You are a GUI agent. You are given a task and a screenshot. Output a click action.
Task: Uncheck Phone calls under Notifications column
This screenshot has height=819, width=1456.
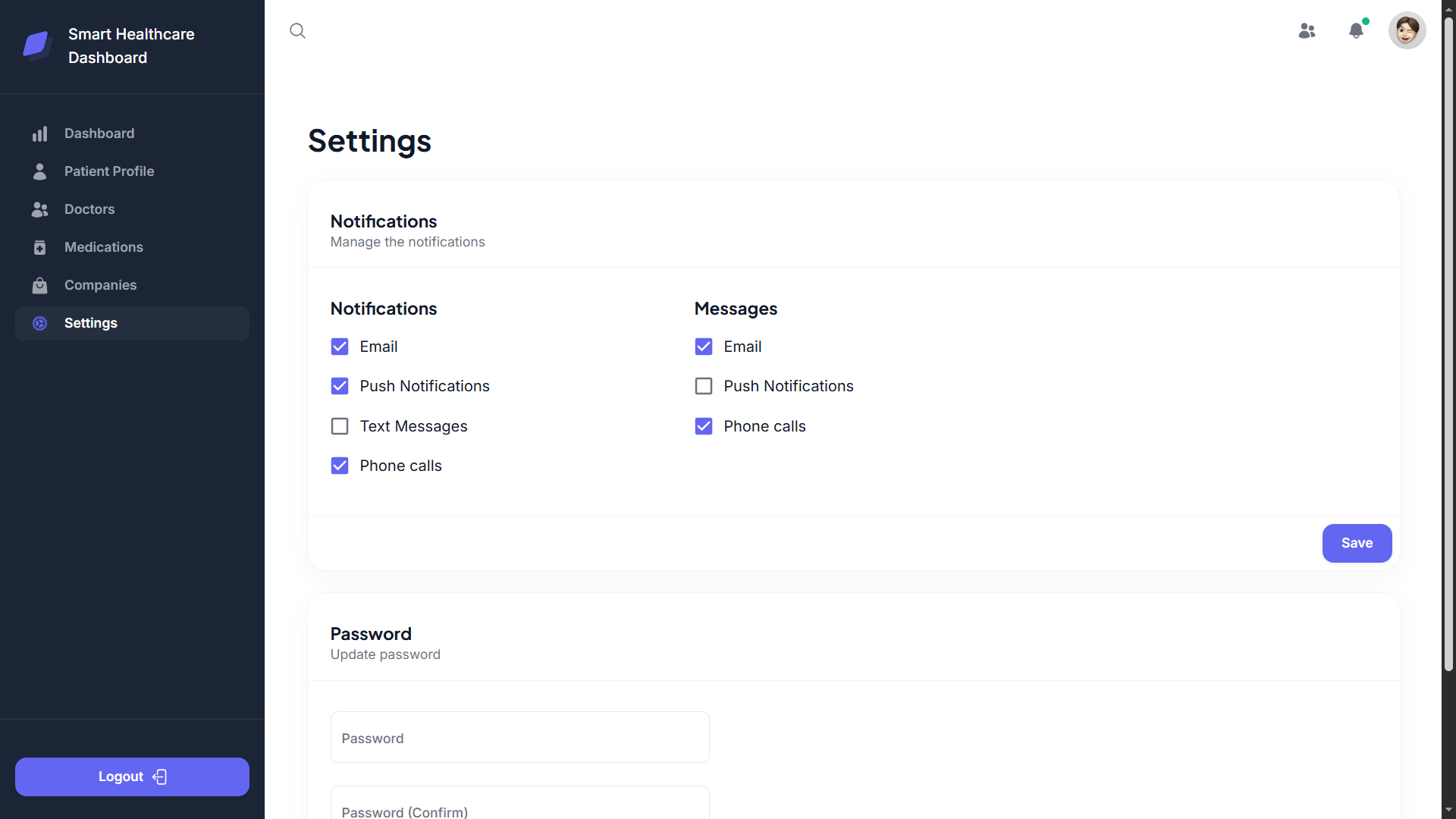[340, 466]
